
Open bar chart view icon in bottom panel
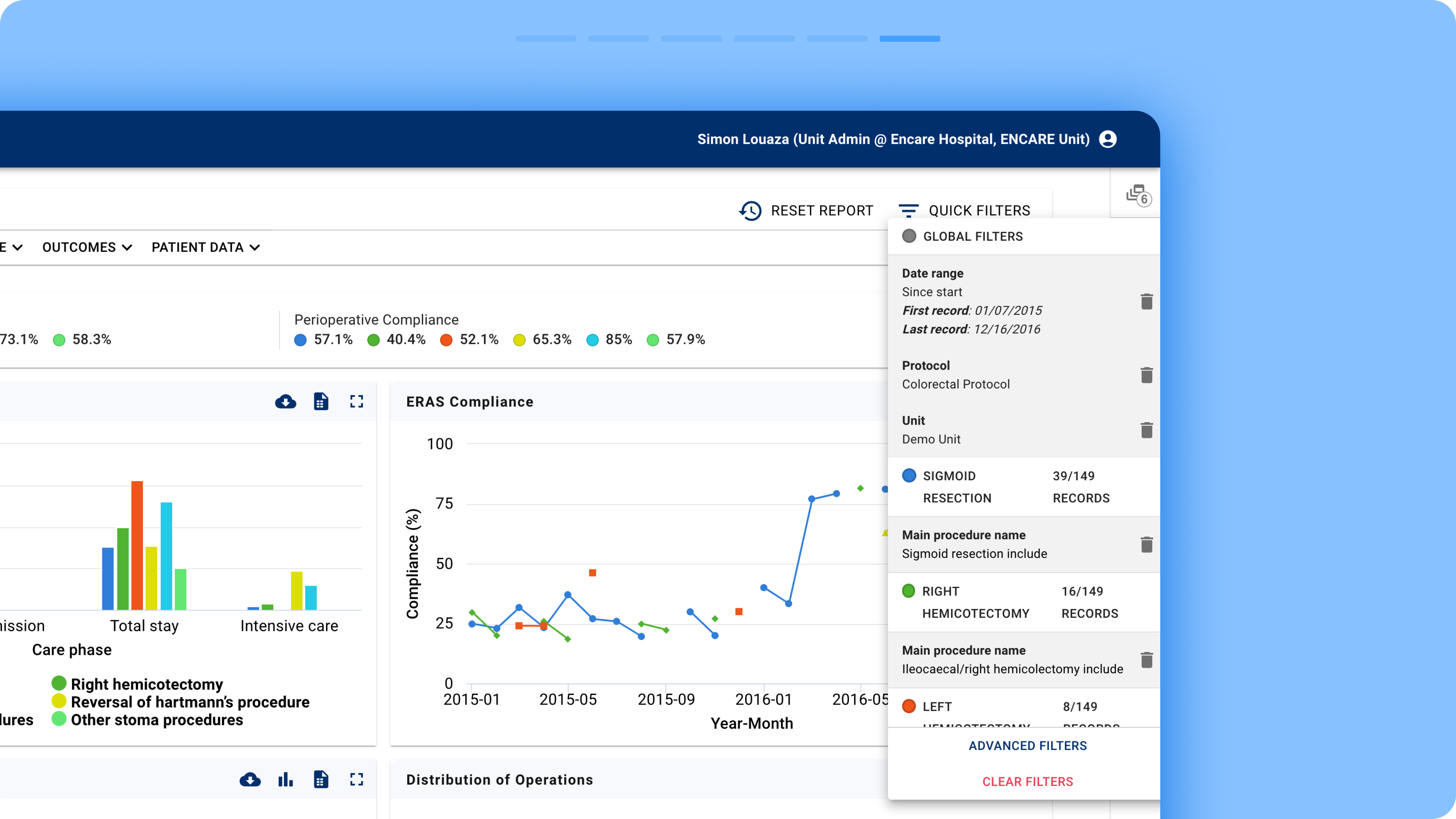[286, 780]
